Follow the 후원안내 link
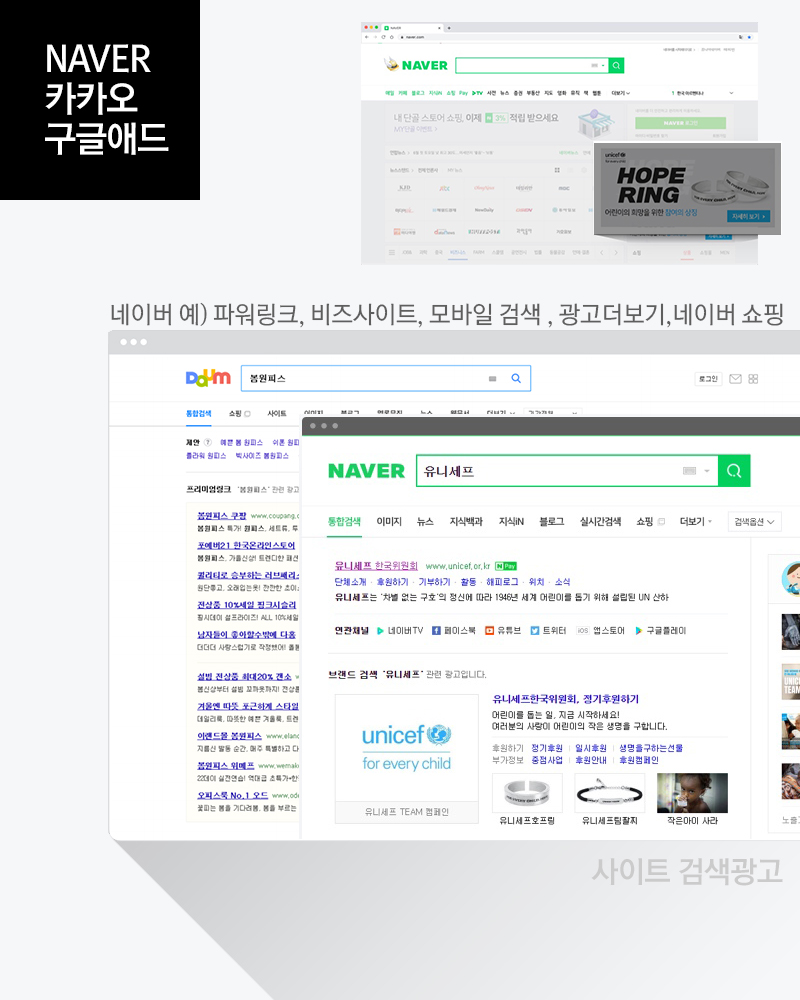This screenshot has height=1000, width=800. (x=590, y=760)
